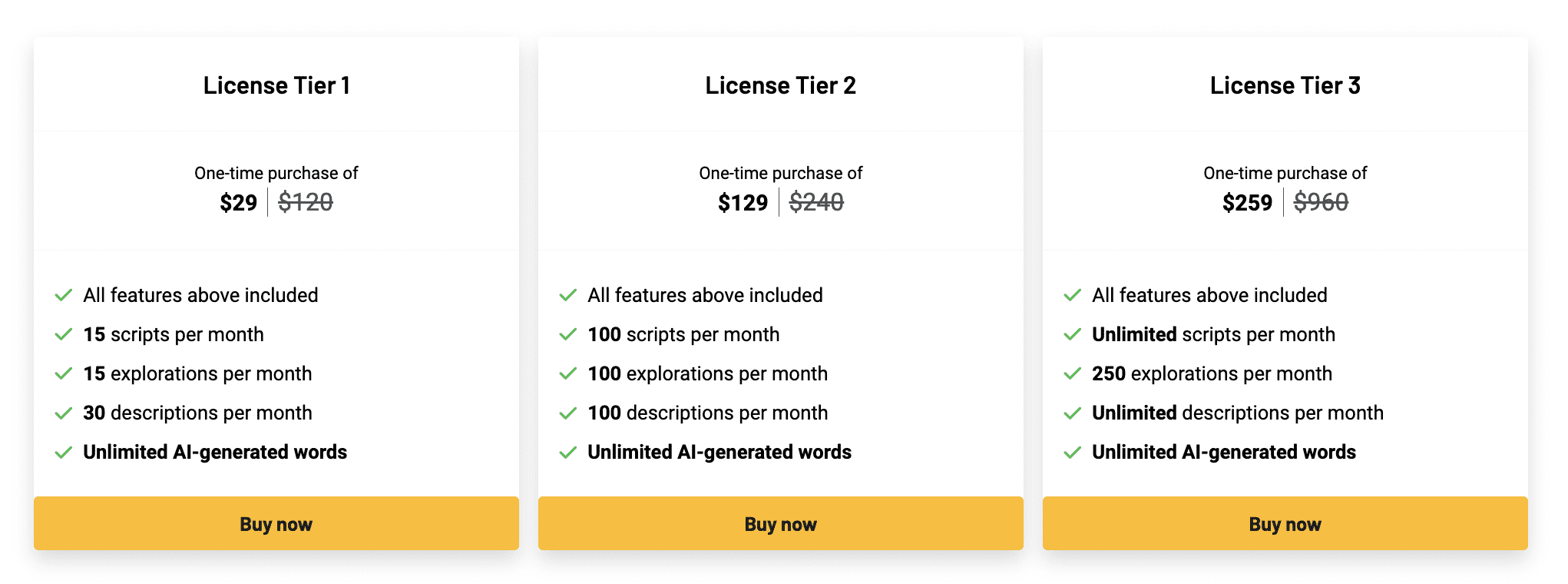The height and width of the screenshot is (584, 1568).
Task: Click checkmark beside 100 descriptions per month
Action: click(x=568, y=413)
